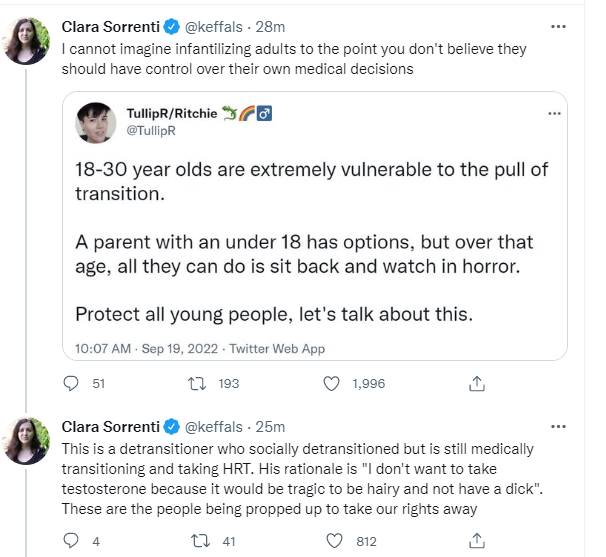Retweet the tweet showing 193 retweets
This screenshot has width=606, height=557.
[197, 383]
